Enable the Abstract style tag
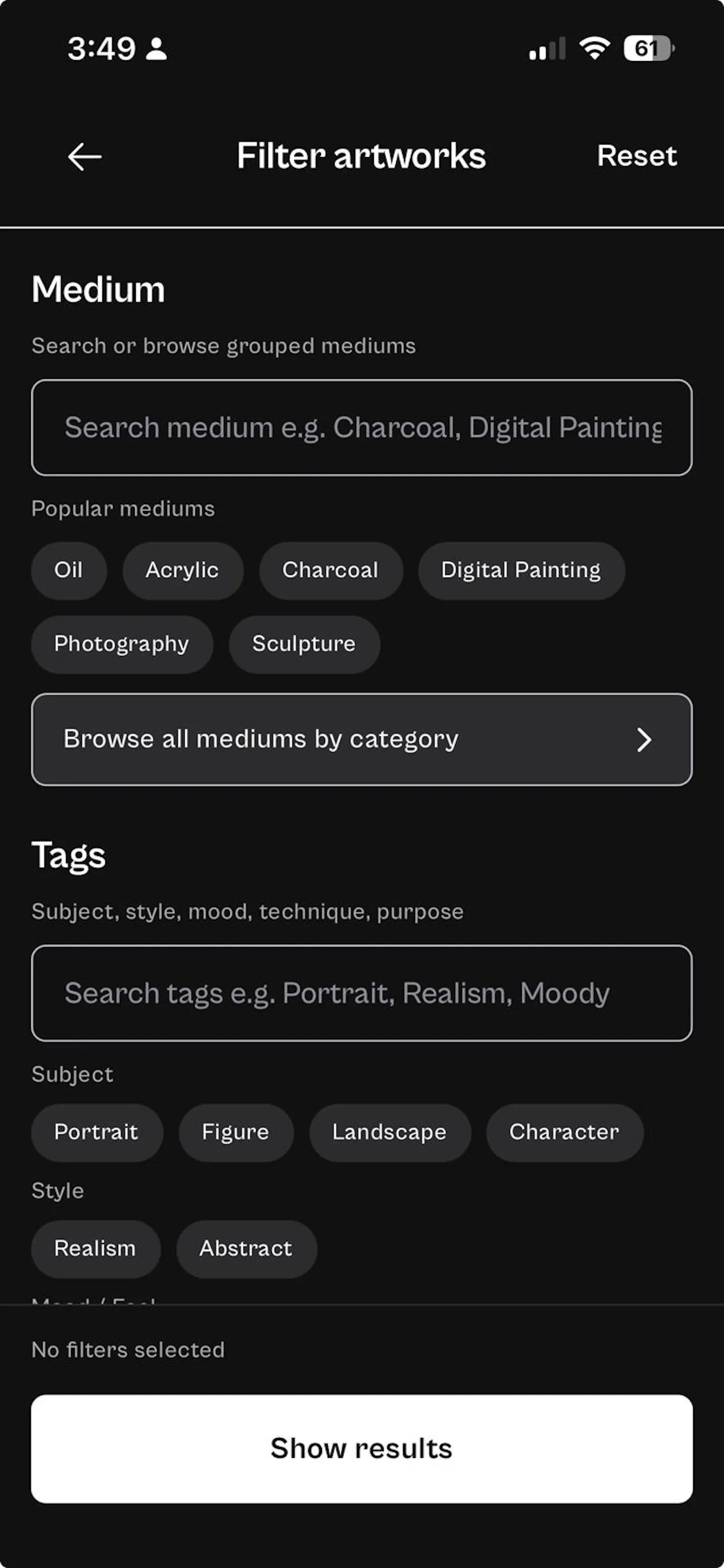 [x=247, y=1249]
